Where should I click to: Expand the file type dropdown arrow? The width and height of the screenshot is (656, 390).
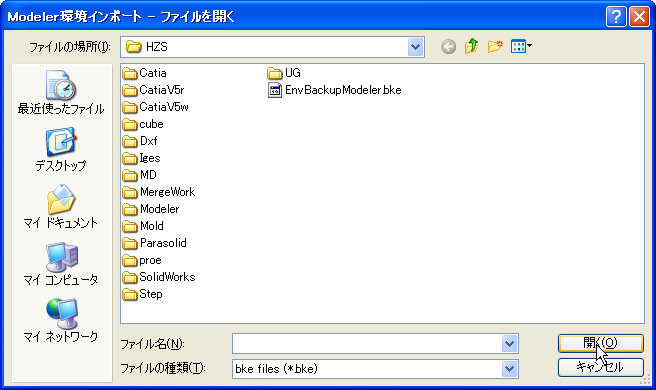point(509,369)
